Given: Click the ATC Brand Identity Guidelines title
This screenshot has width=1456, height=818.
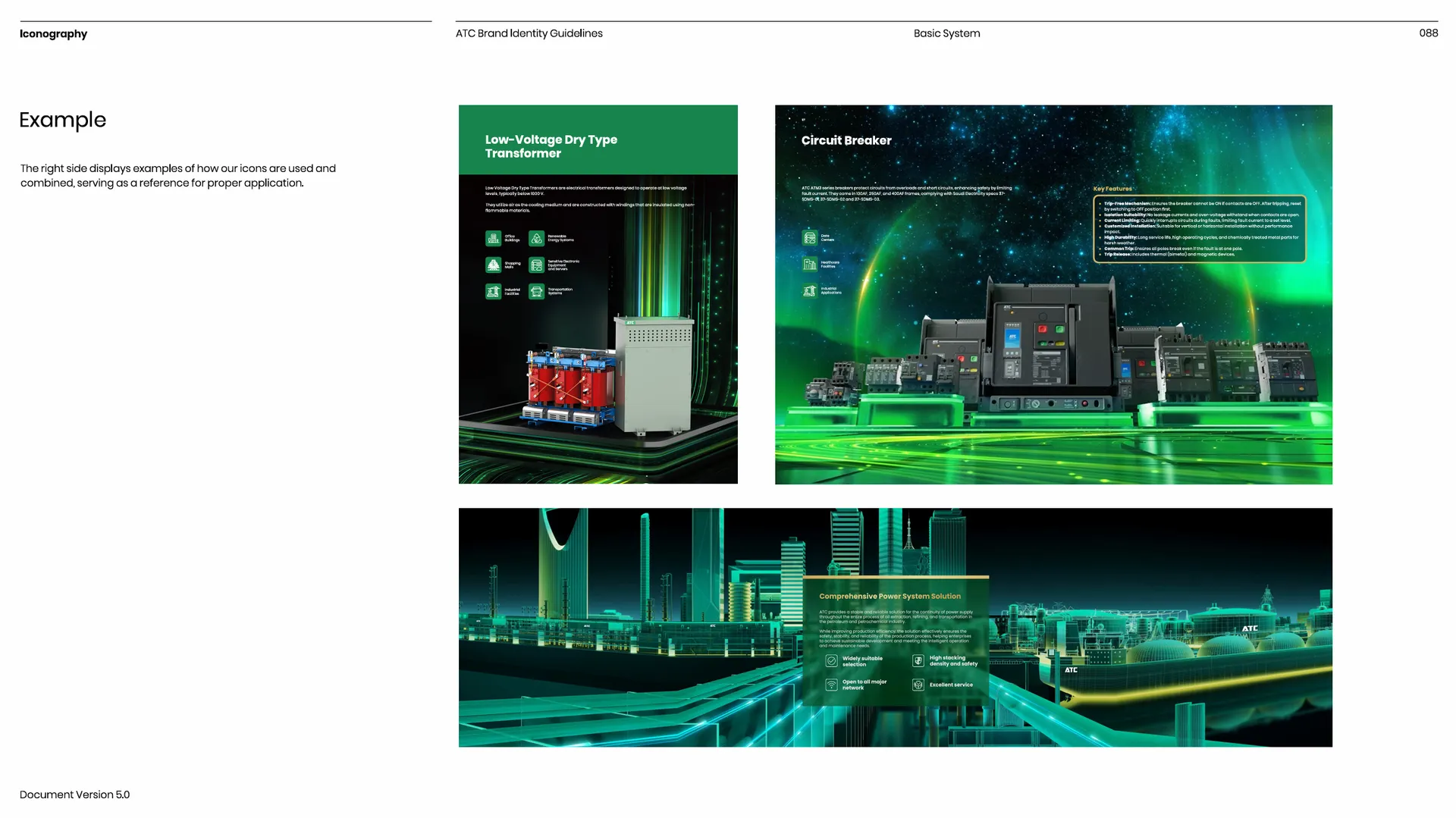Looking at the screenshot, I should click(x=529, y=33).
